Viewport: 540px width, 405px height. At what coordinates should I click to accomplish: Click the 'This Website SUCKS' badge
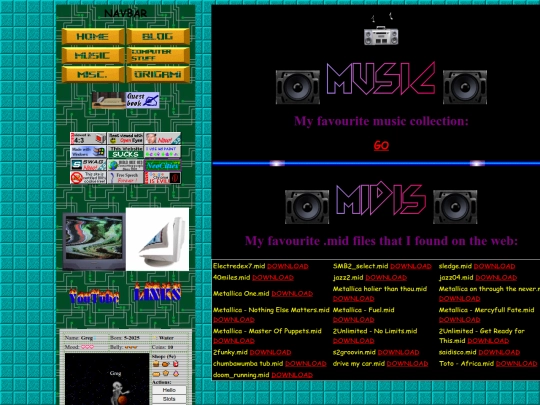(x=125, y=152)
